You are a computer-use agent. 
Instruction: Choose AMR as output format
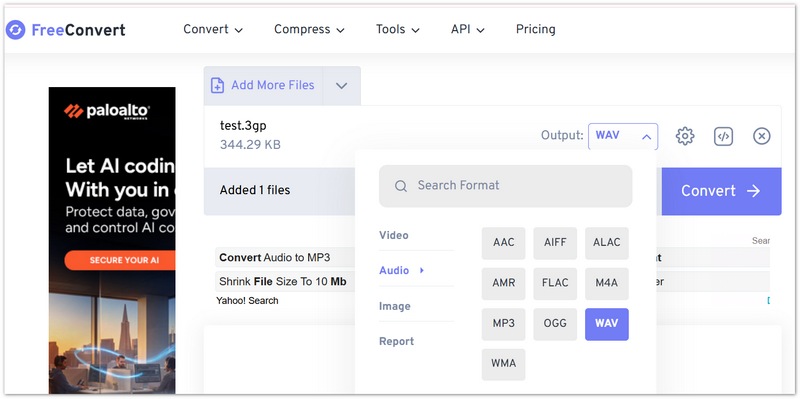pos(503,283)
